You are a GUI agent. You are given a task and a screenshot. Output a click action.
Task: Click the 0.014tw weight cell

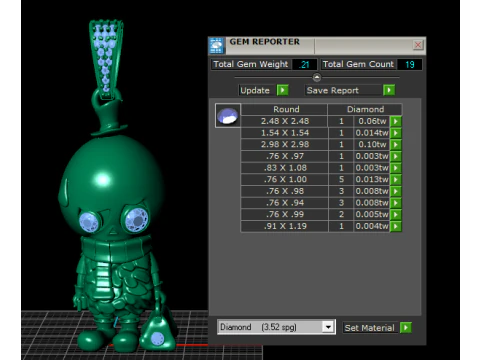click(372, 133)
